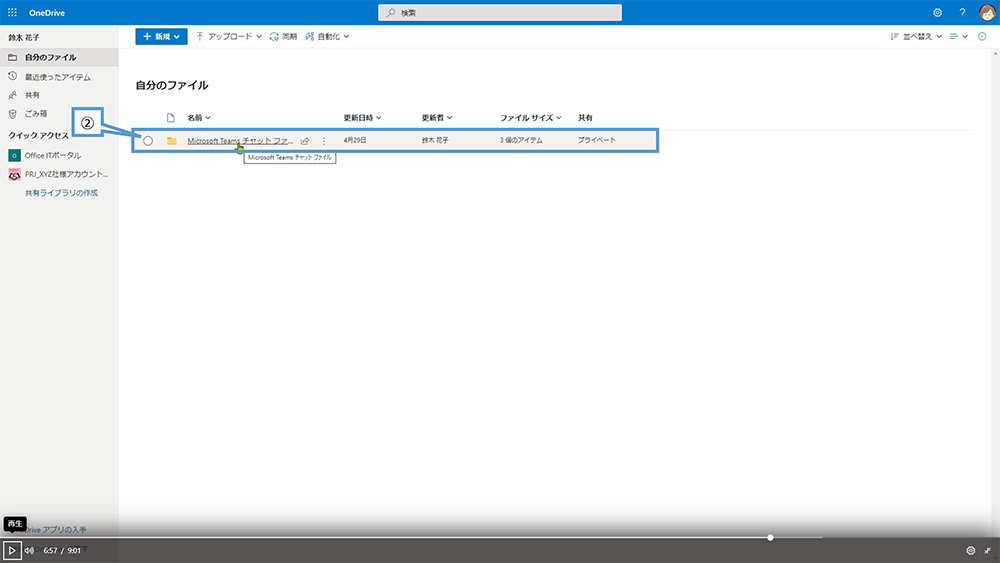Click the video progress bar handle
The width and height of the screenshot is (1000, 563).
770,537
